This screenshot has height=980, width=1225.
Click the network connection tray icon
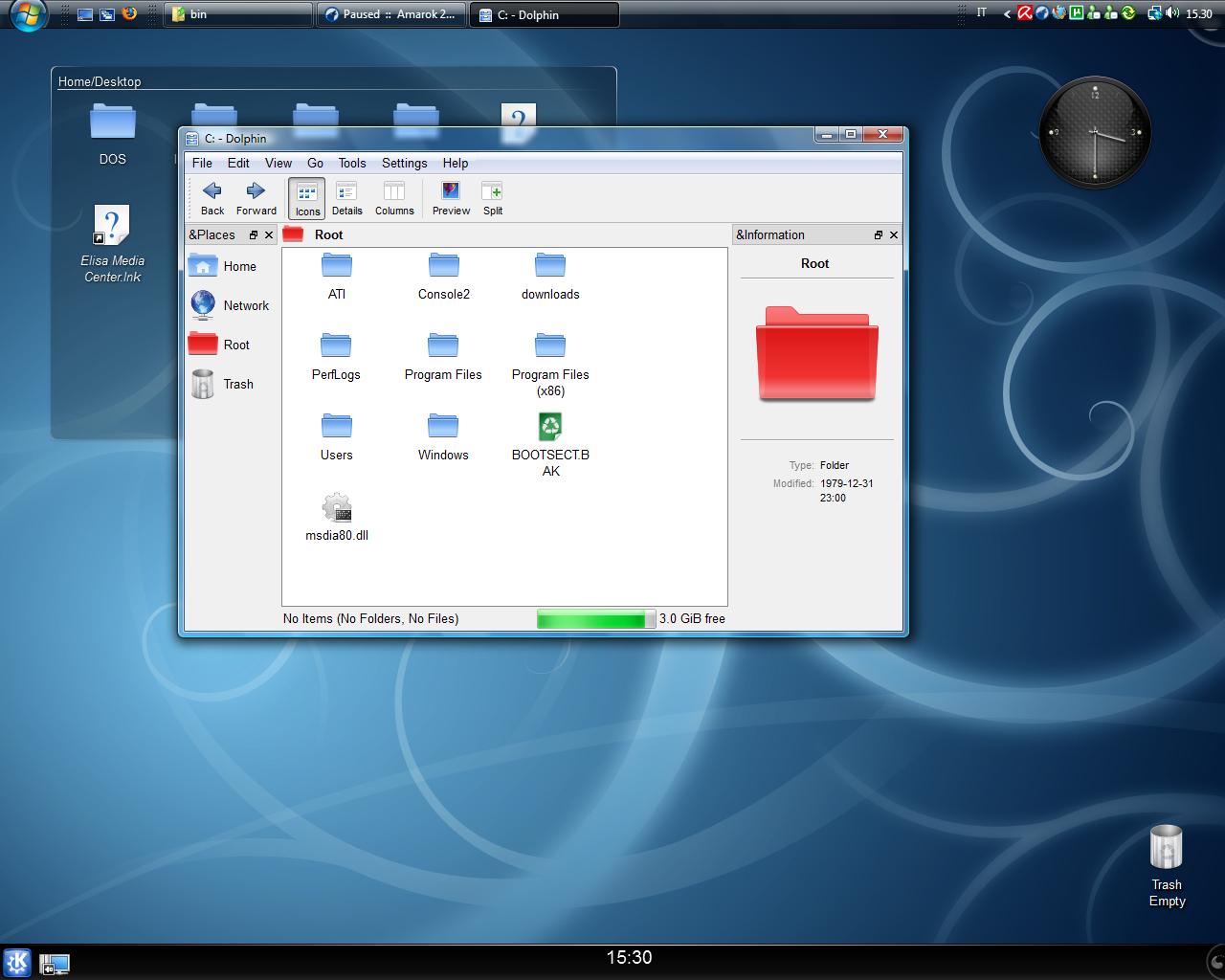coord(1154,13)
